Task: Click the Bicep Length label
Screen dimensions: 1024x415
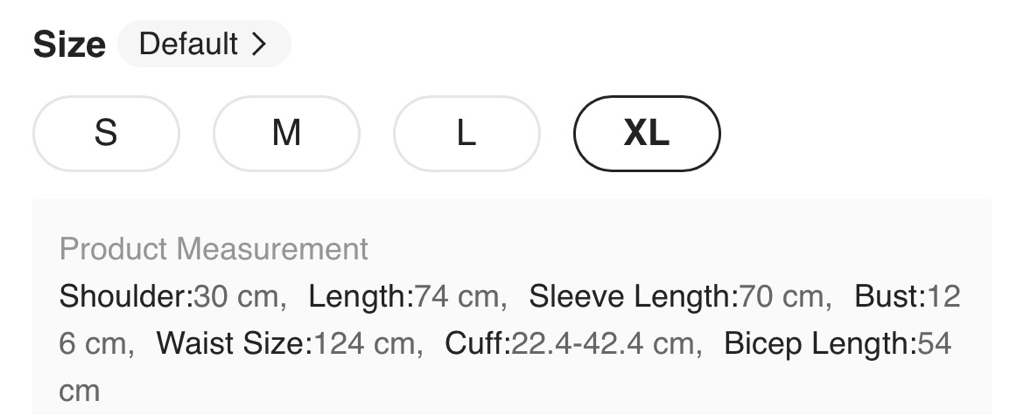Action: pos(819,344)
